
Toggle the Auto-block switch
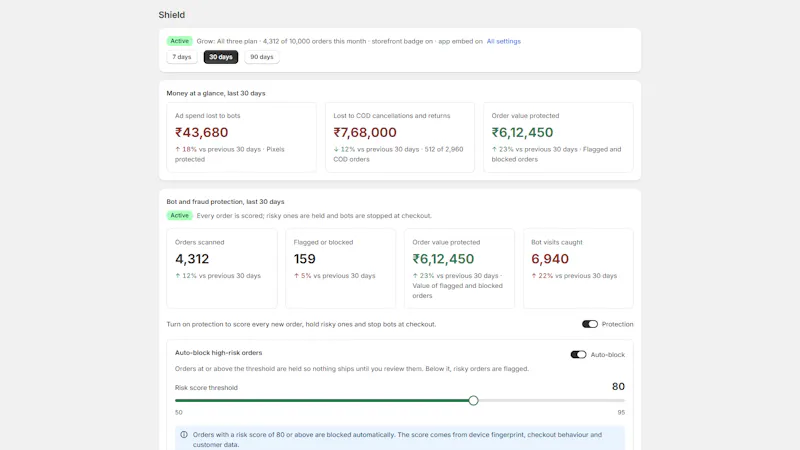[x=578, y=355]
